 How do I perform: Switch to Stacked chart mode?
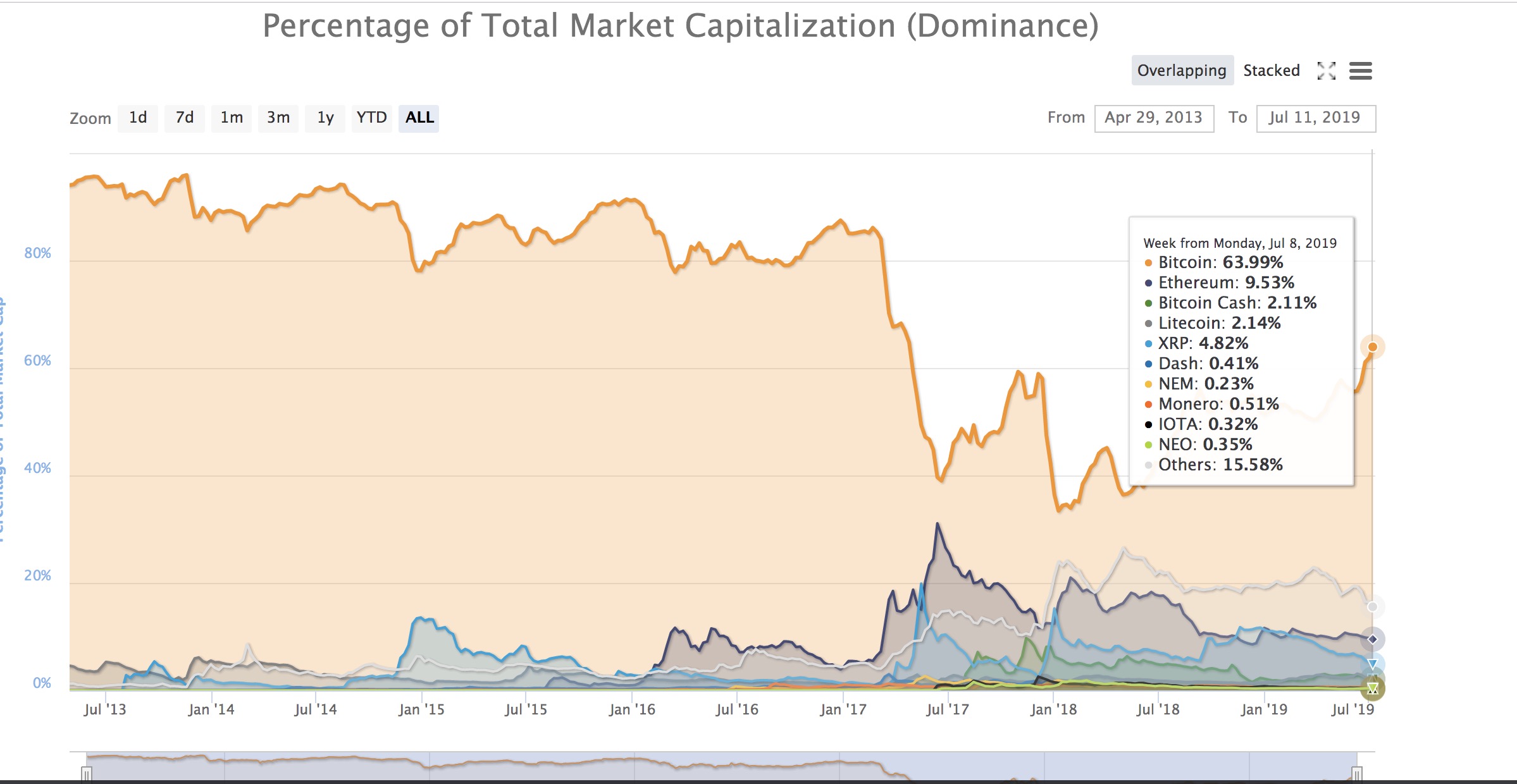(x=1272, y=70)
